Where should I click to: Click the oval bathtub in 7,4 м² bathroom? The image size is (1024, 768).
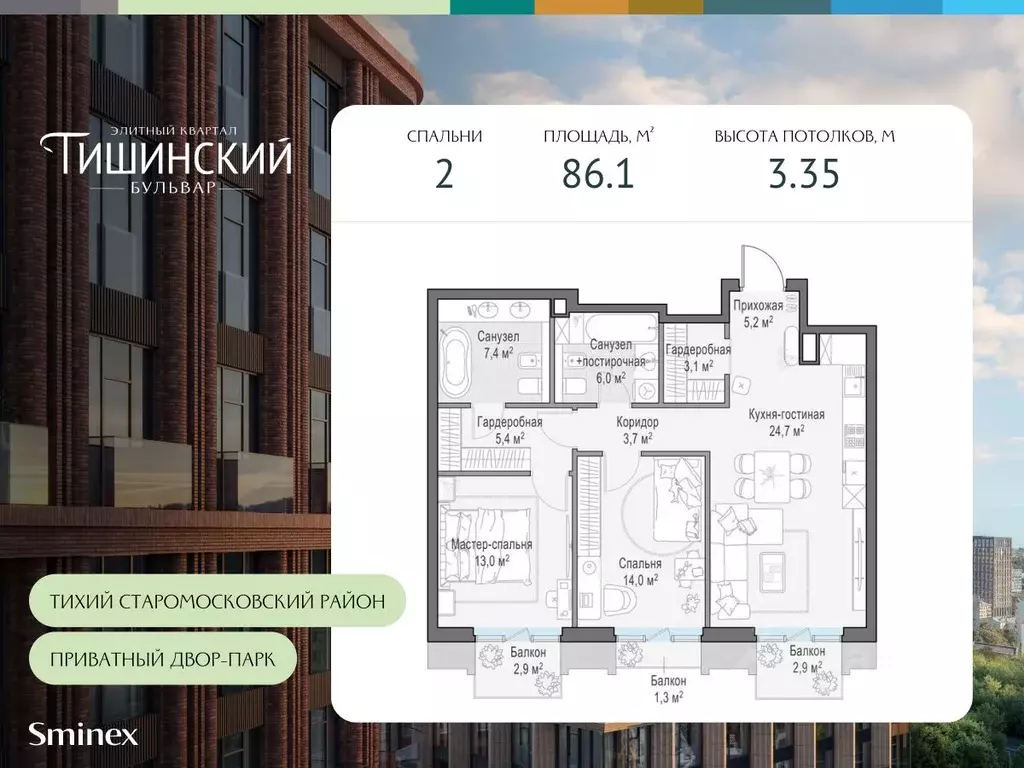click(455, 362)
